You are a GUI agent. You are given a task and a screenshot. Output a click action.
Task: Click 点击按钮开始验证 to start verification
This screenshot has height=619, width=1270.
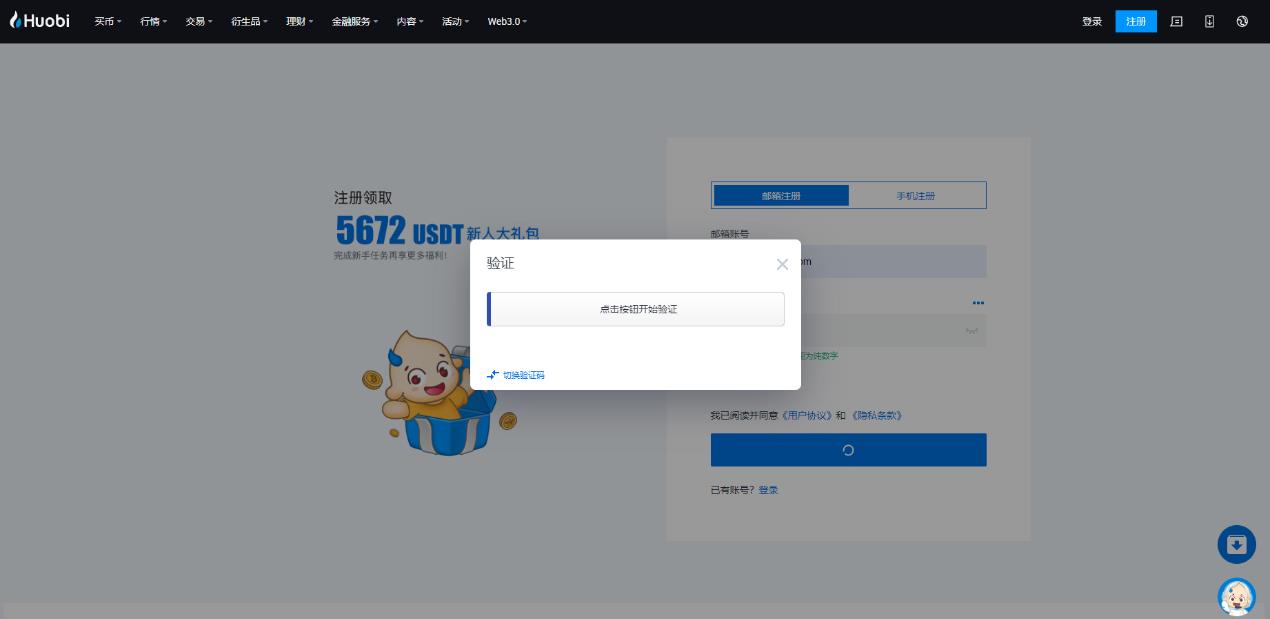(637, 309)
